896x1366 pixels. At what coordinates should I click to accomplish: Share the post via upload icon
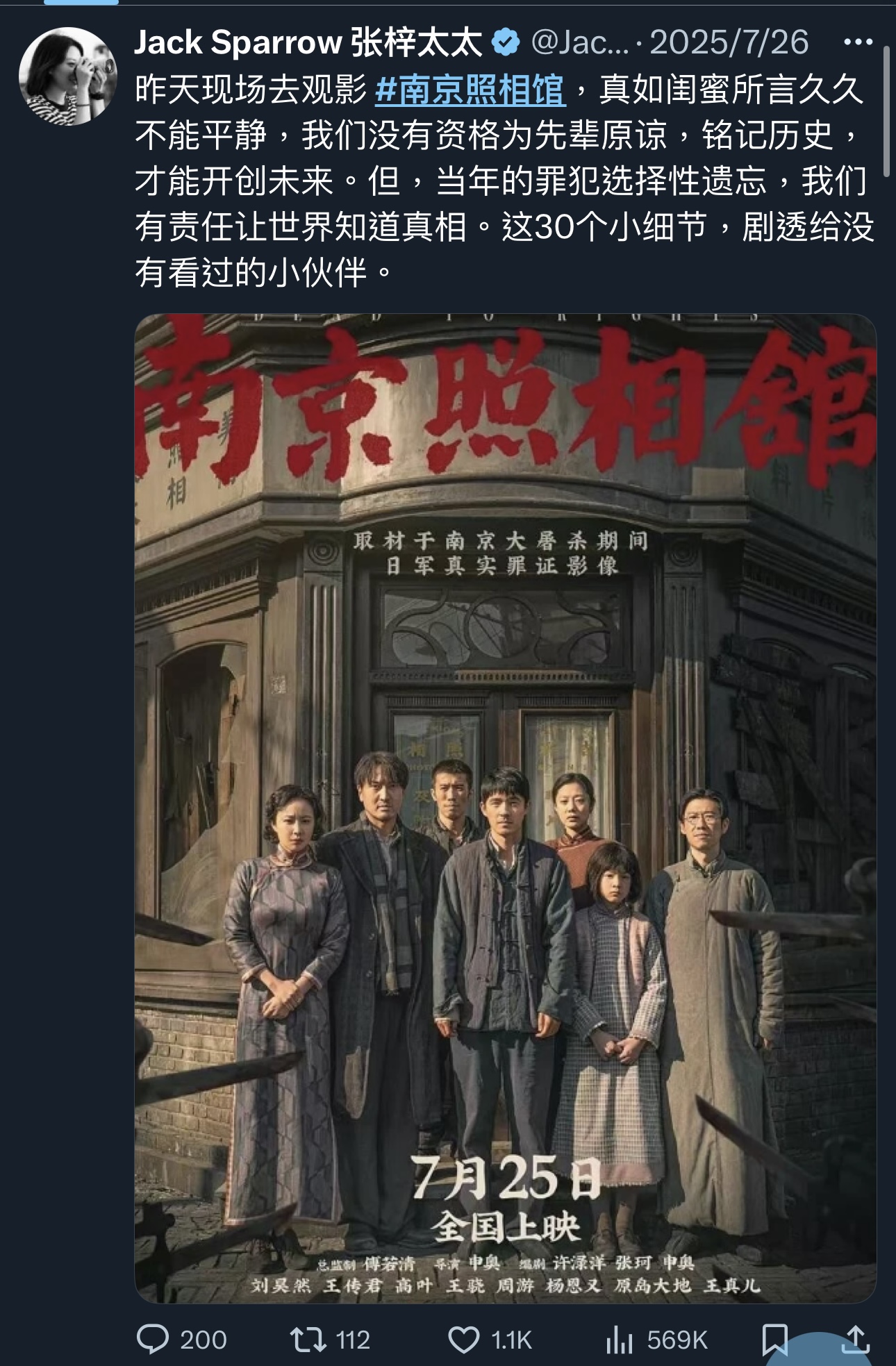[x=856, y=1339]
